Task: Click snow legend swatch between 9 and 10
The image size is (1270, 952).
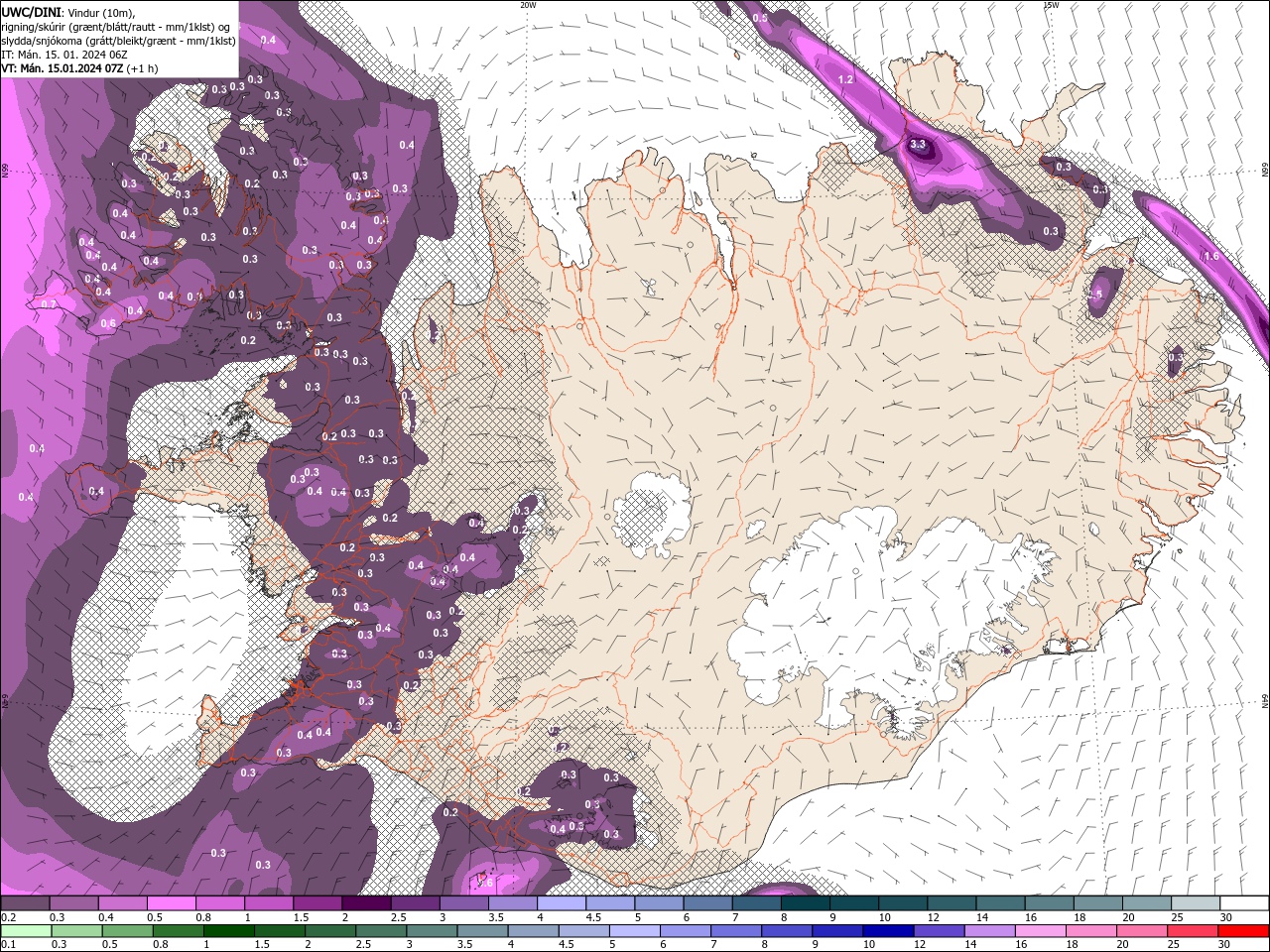Action: click(853, 903)
